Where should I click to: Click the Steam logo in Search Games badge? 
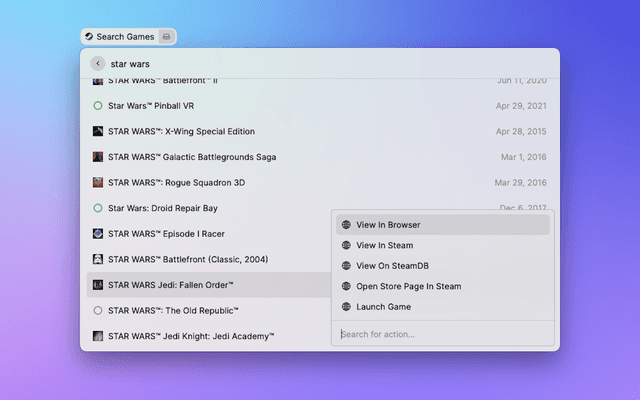tap(89, 36)
